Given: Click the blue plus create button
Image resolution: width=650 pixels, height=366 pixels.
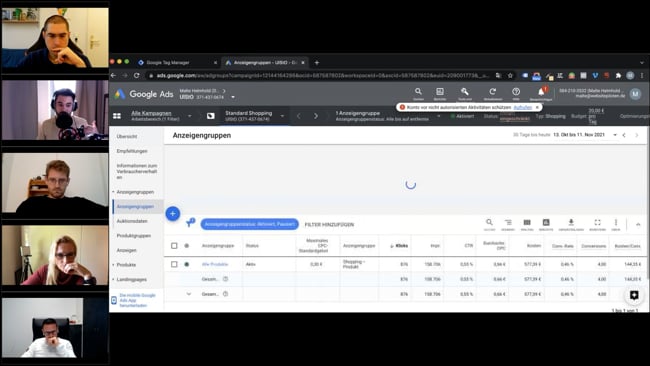Looking at the screenshot, I should point(173,214).
